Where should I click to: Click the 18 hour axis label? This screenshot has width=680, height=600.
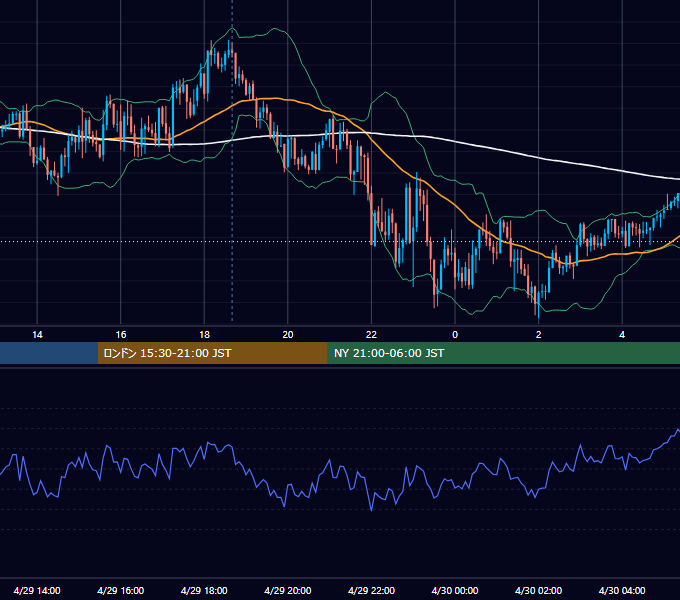coord(204,335)
